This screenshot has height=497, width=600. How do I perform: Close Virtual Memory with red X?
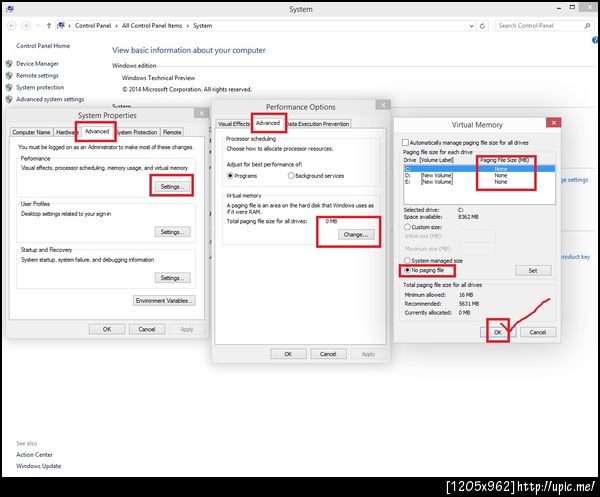coord(553,122)
